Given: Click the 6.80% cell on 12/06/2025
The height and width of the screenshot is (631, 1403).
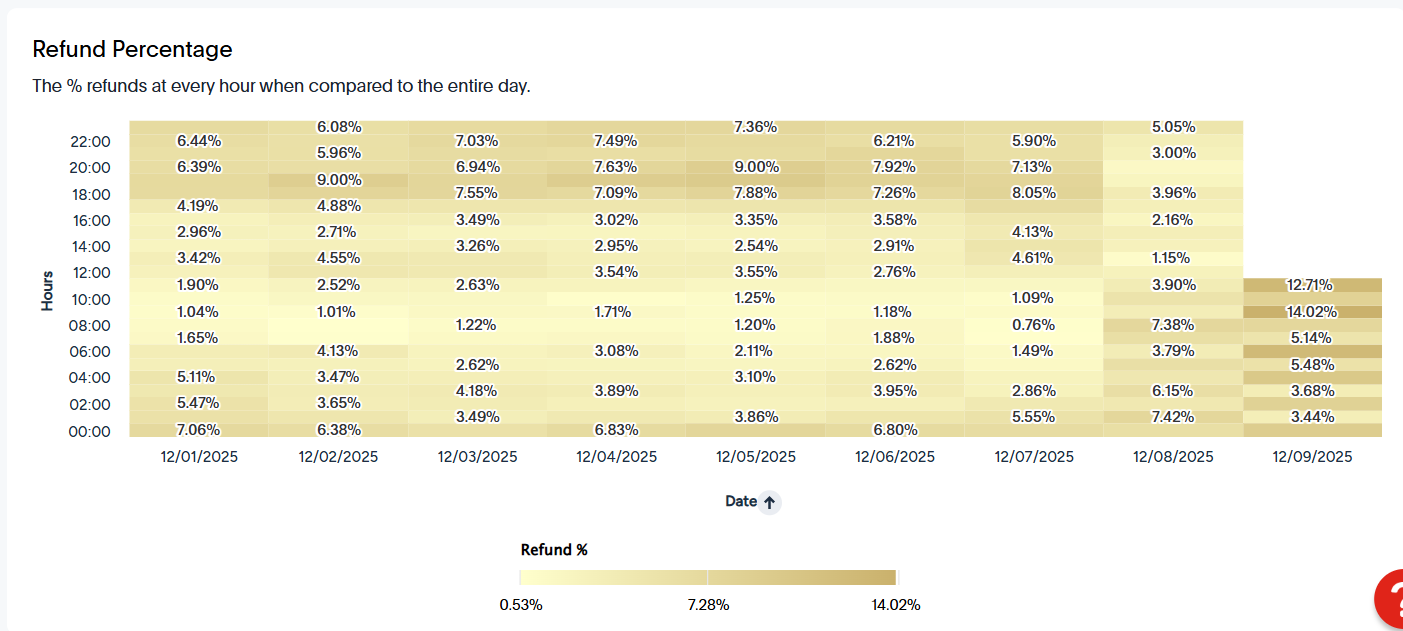Looking at the screenshot, I should [895, 430].
